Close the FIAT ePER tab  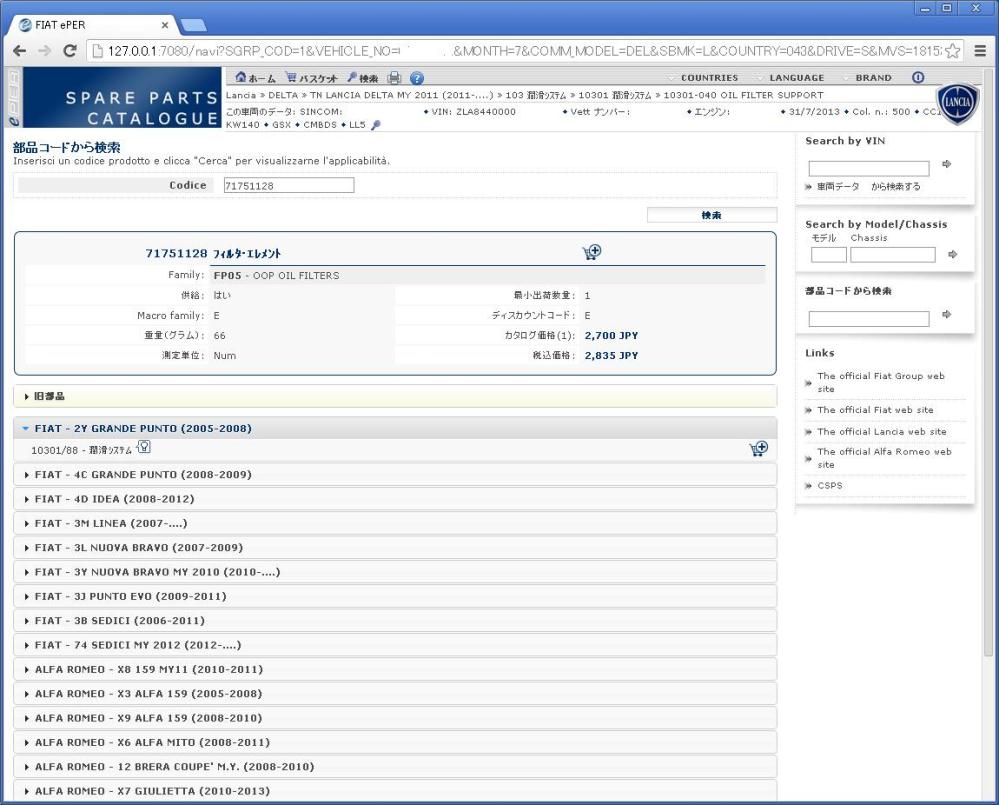165,25
